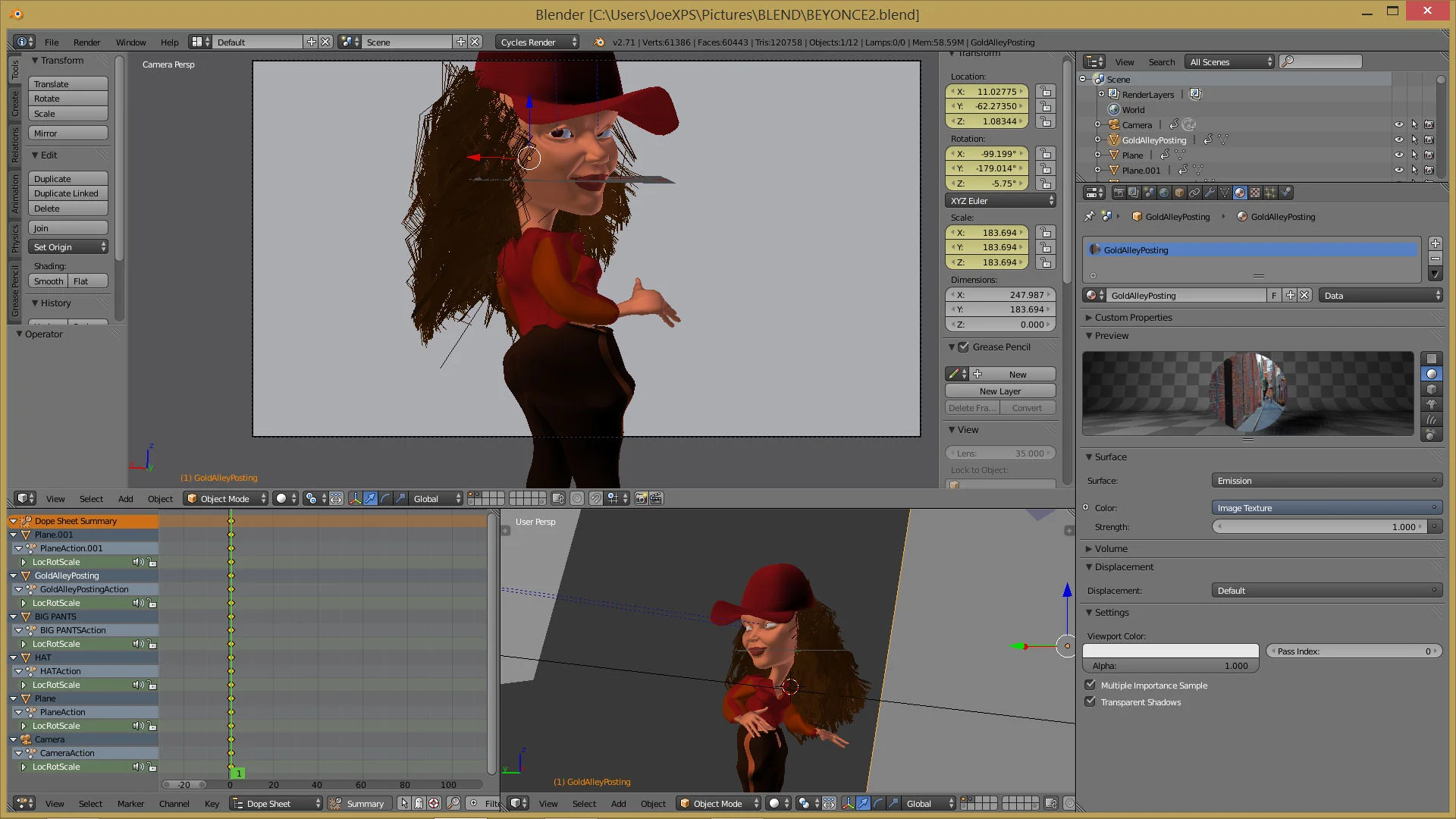Disable Transparent Shadows checkbox
The width and height of the screenshot is (1456, 819).
click(x=1090, y=701)
